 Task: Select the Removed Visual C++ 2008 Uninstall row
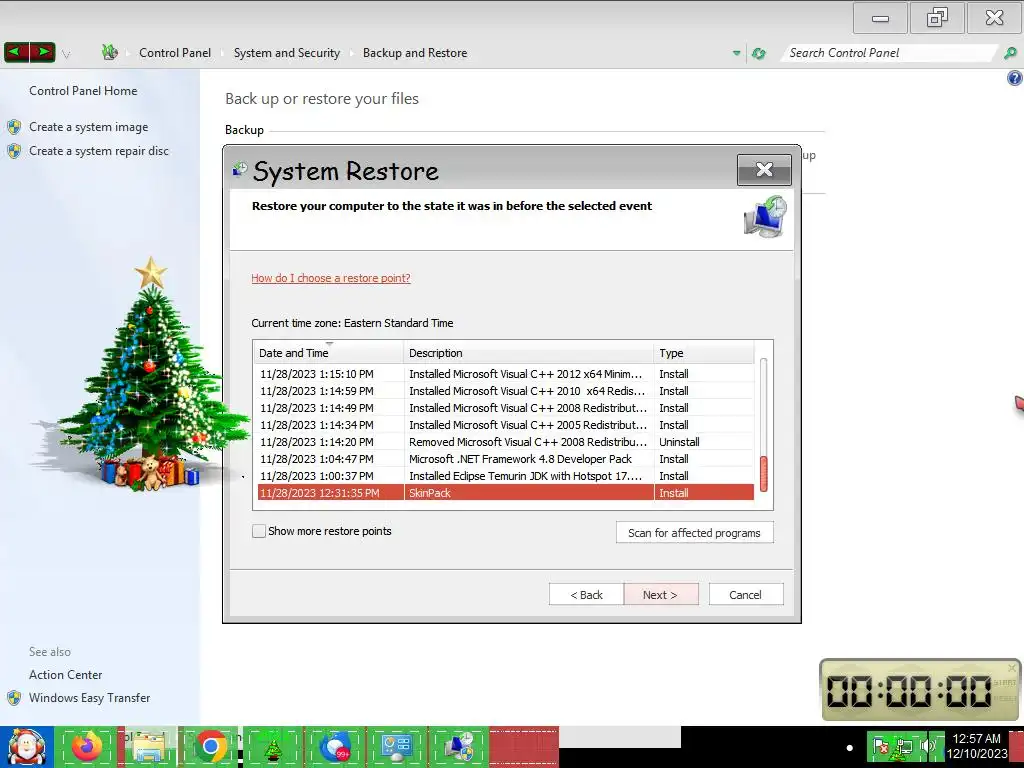coord(504,442)
